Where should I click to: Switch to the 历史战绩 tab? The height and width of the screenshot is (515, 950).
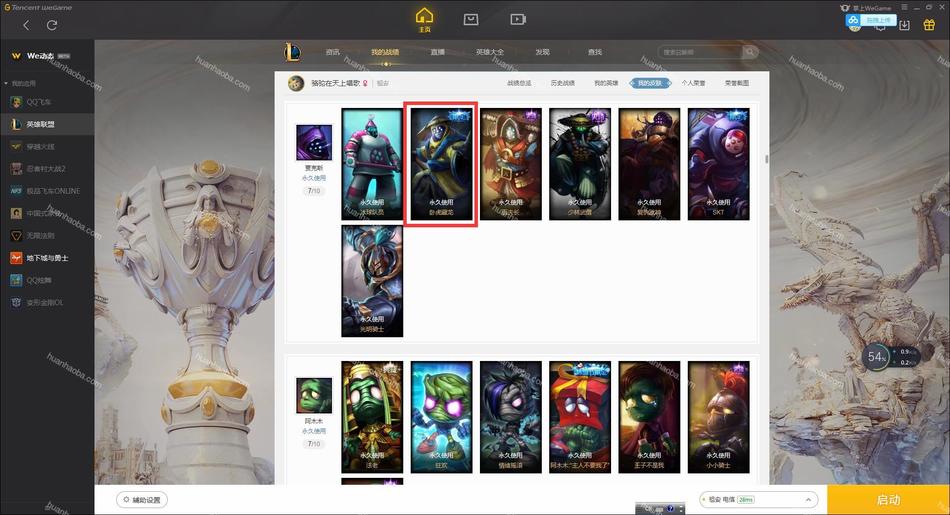(x=562, y=83)
